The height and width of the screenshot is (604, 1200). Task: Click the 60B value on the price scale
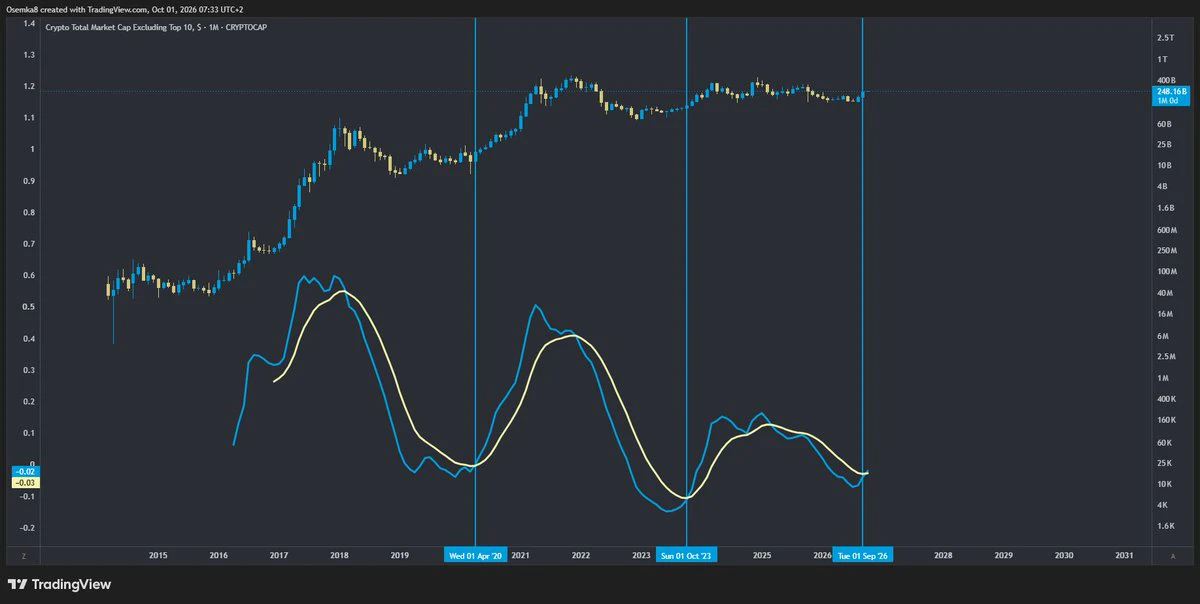point(1164,124)
